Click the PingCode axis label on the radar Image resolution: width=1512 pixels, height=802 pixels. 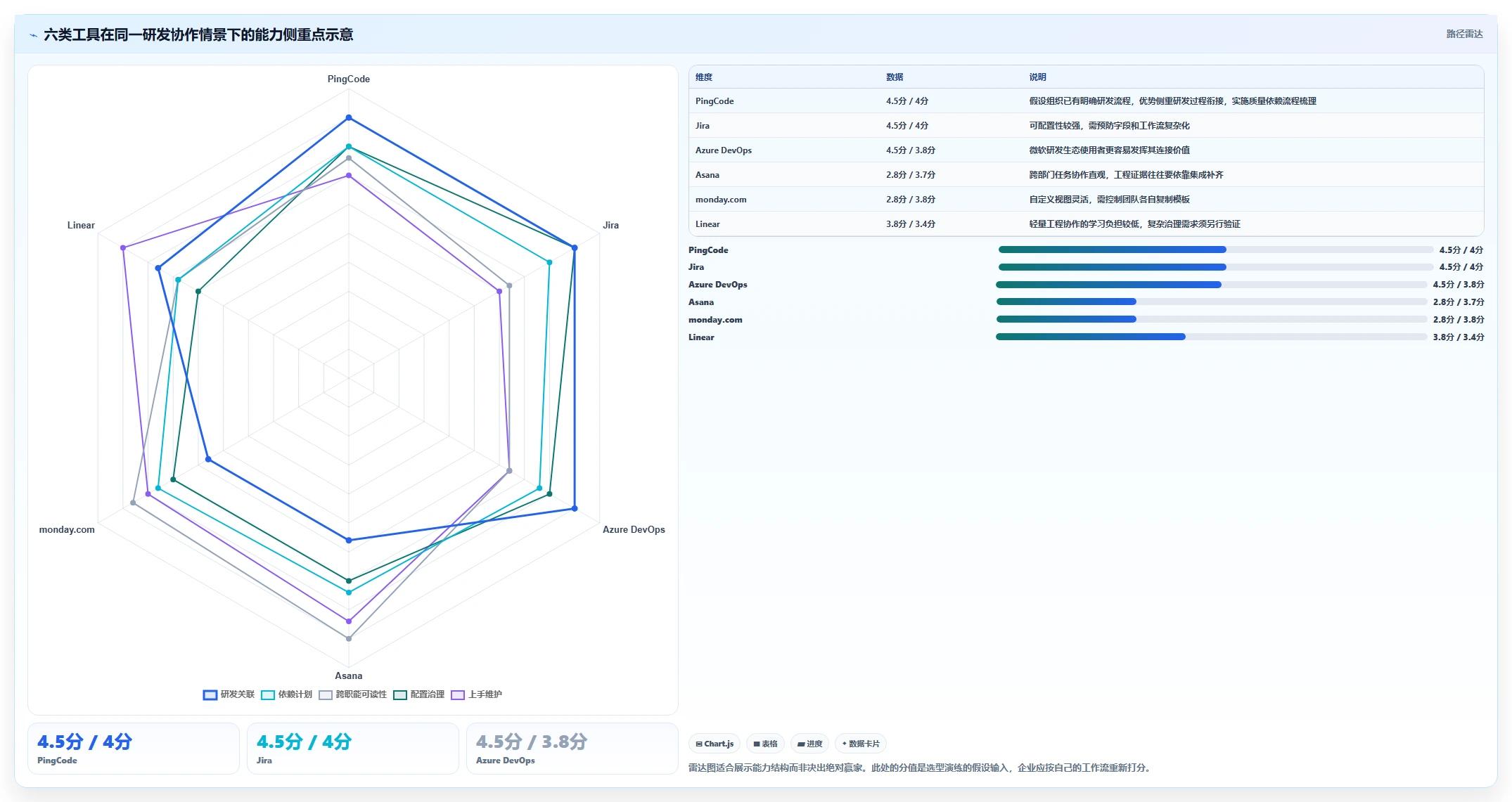[x=349, y=79]
